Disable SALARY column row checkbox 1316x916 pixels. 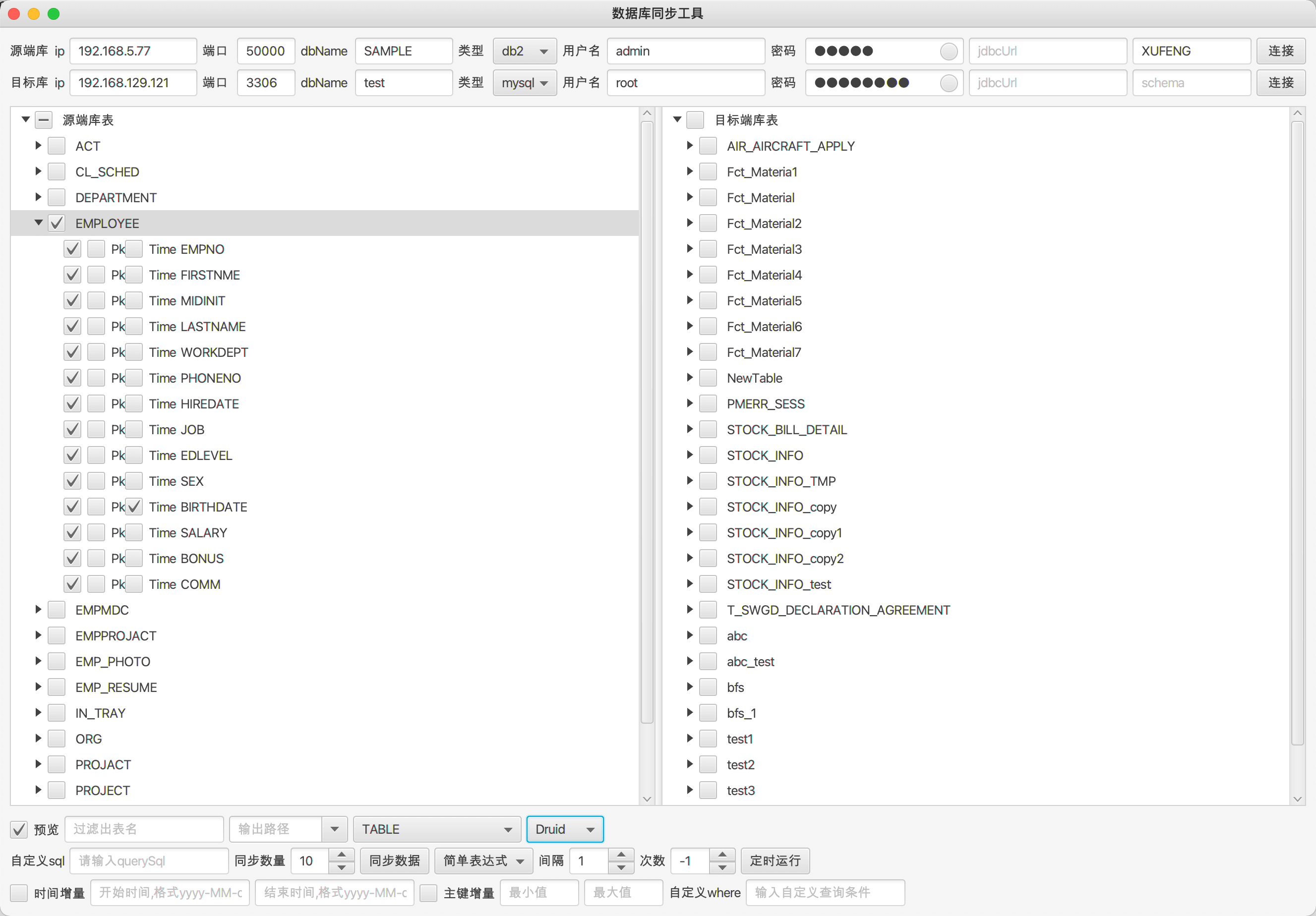71,532
